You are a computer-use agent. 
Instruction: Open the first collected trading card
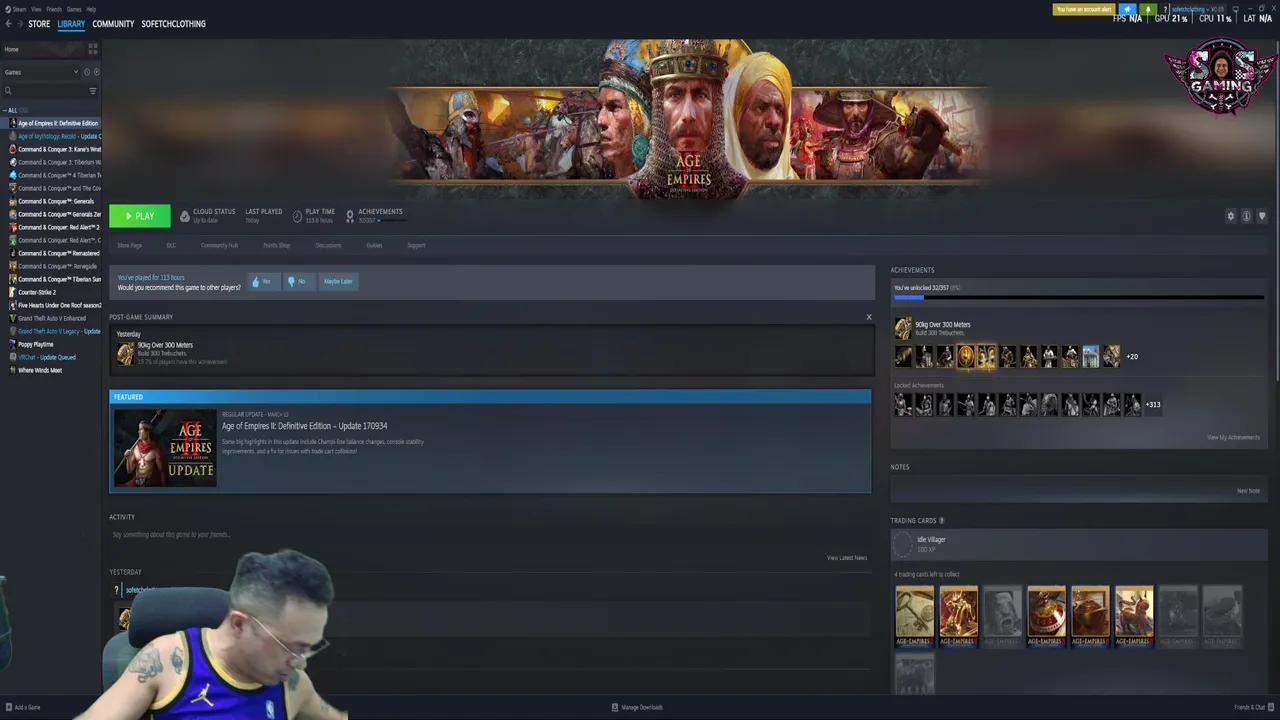(914, 616)
